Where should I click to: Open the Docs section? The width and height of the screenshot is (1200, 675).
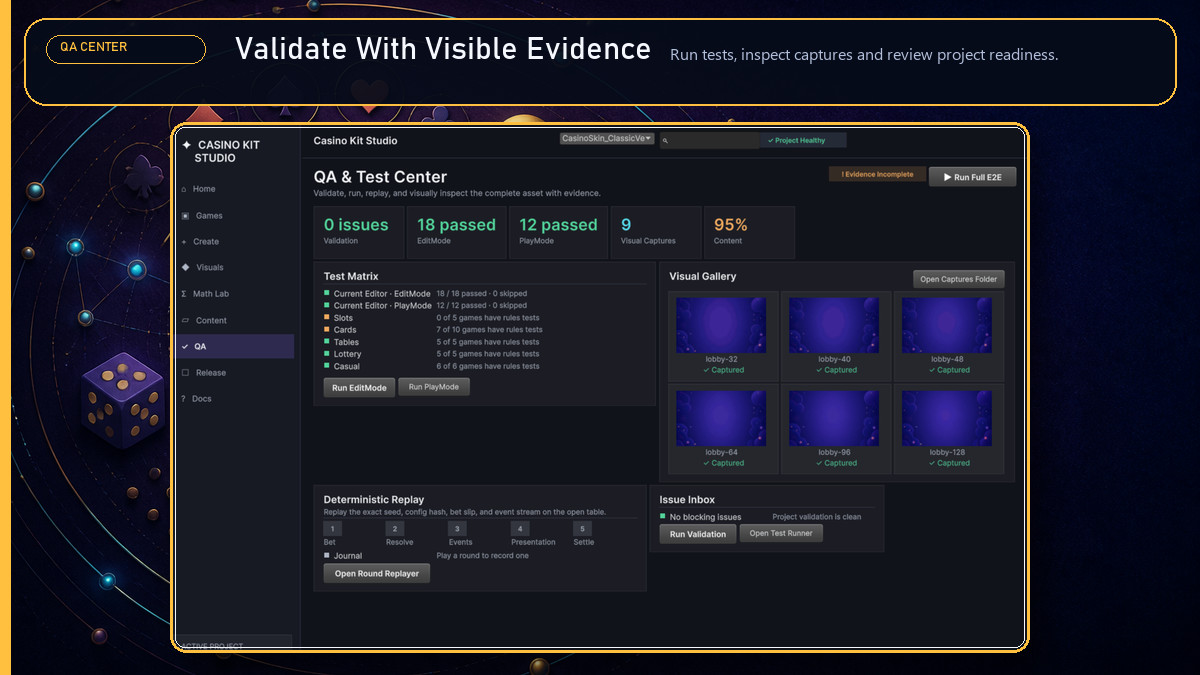(236, 399)
